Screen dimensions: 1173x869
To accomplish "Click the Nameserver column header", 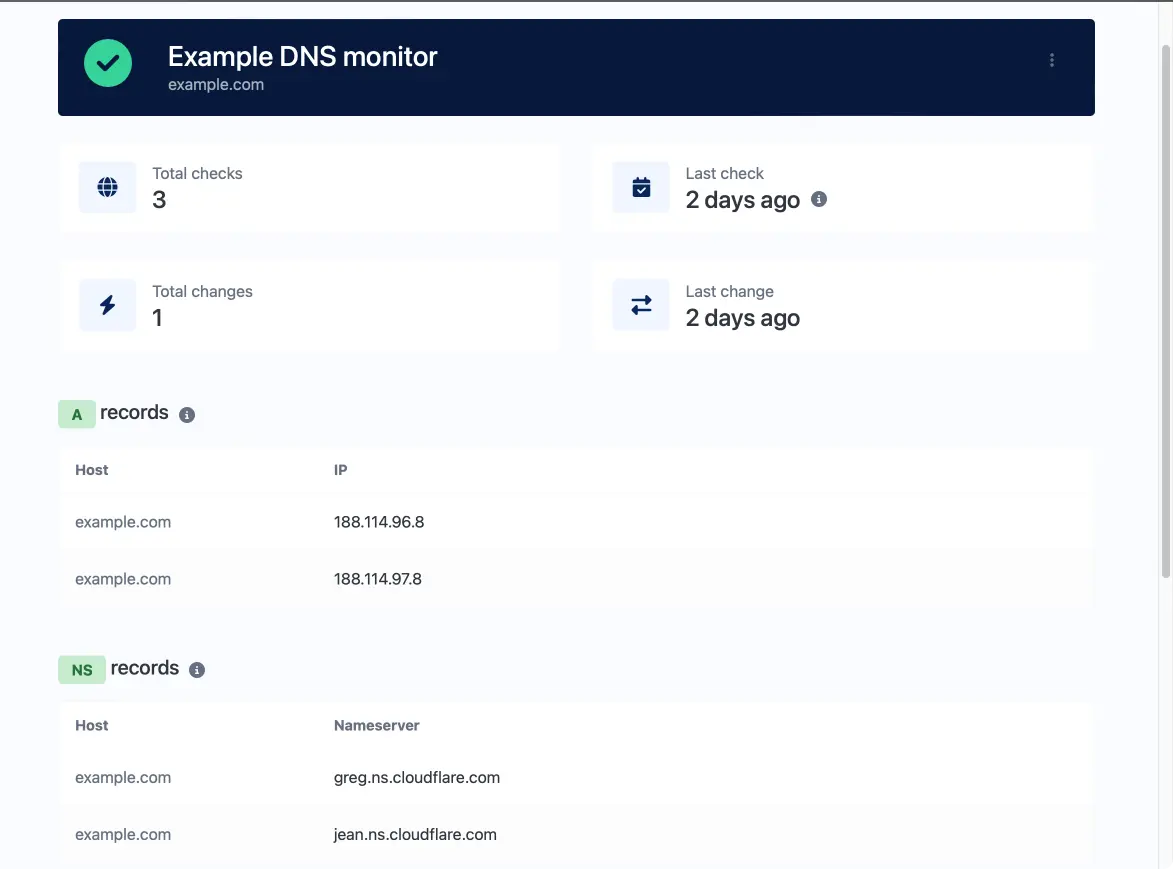I will click(x=376, y=726).
